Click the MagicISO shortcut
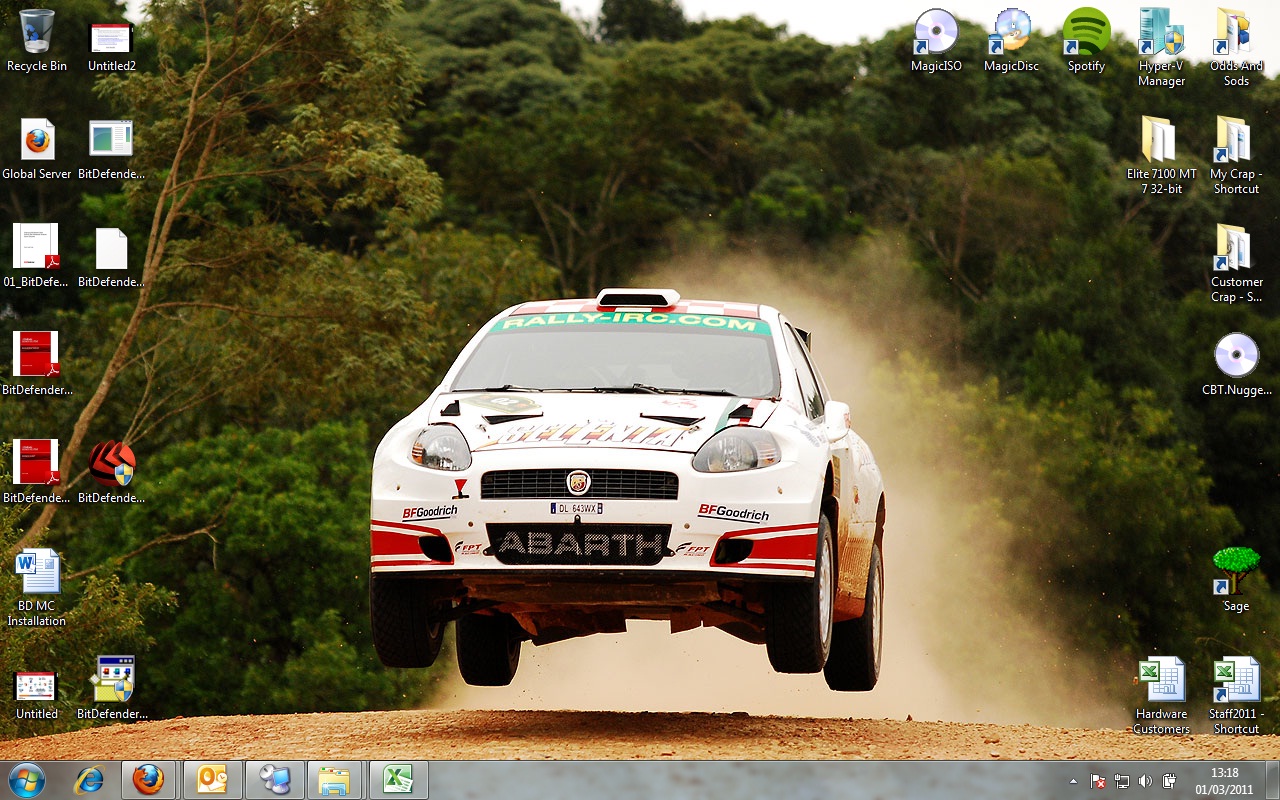 pyautogui.click(x=936, y=41)
